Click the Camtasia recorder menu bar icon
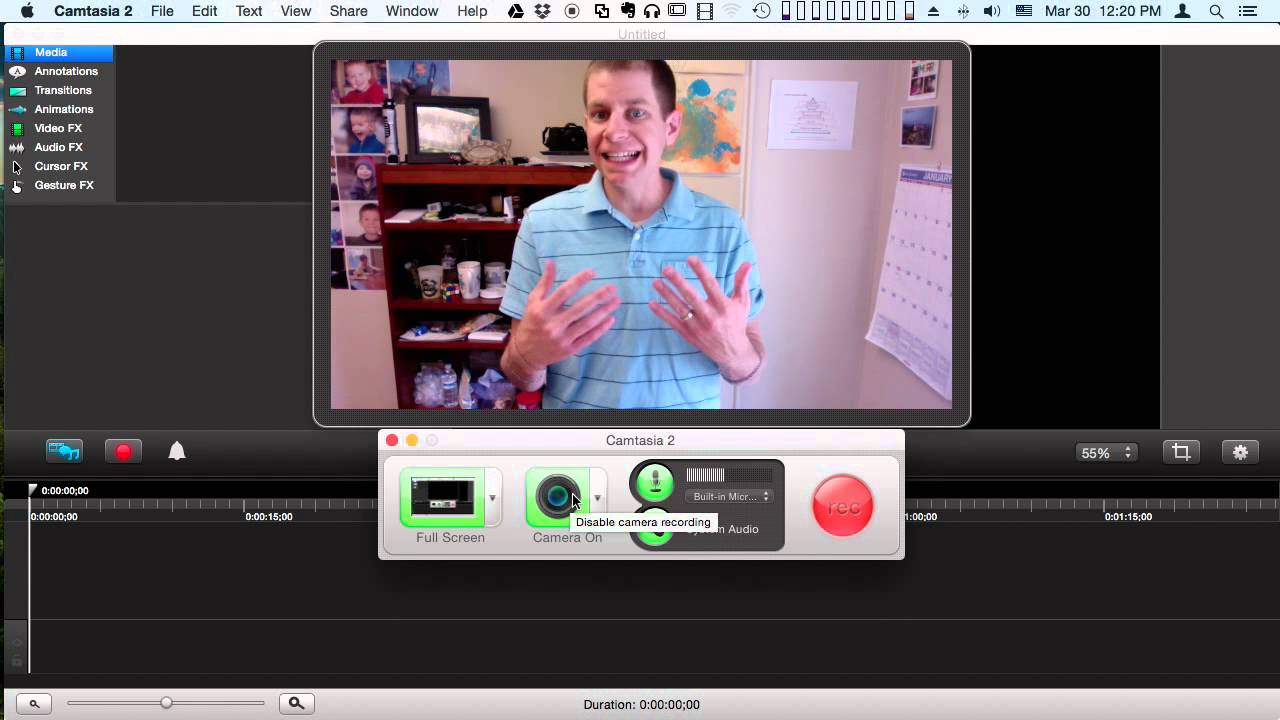 (572, 11)
